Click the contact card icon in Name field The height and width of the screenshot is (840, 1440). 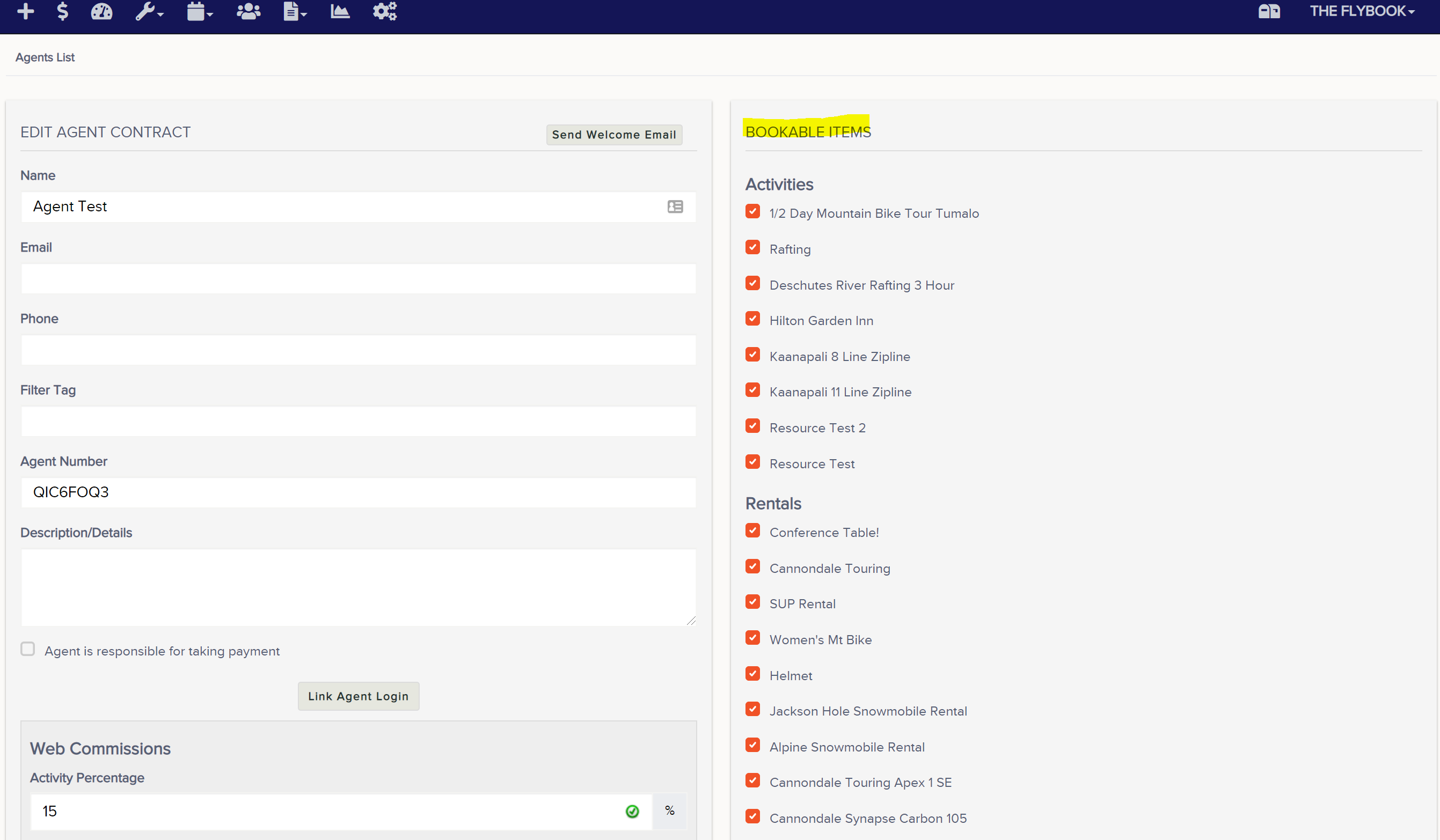tap(675, 206)
